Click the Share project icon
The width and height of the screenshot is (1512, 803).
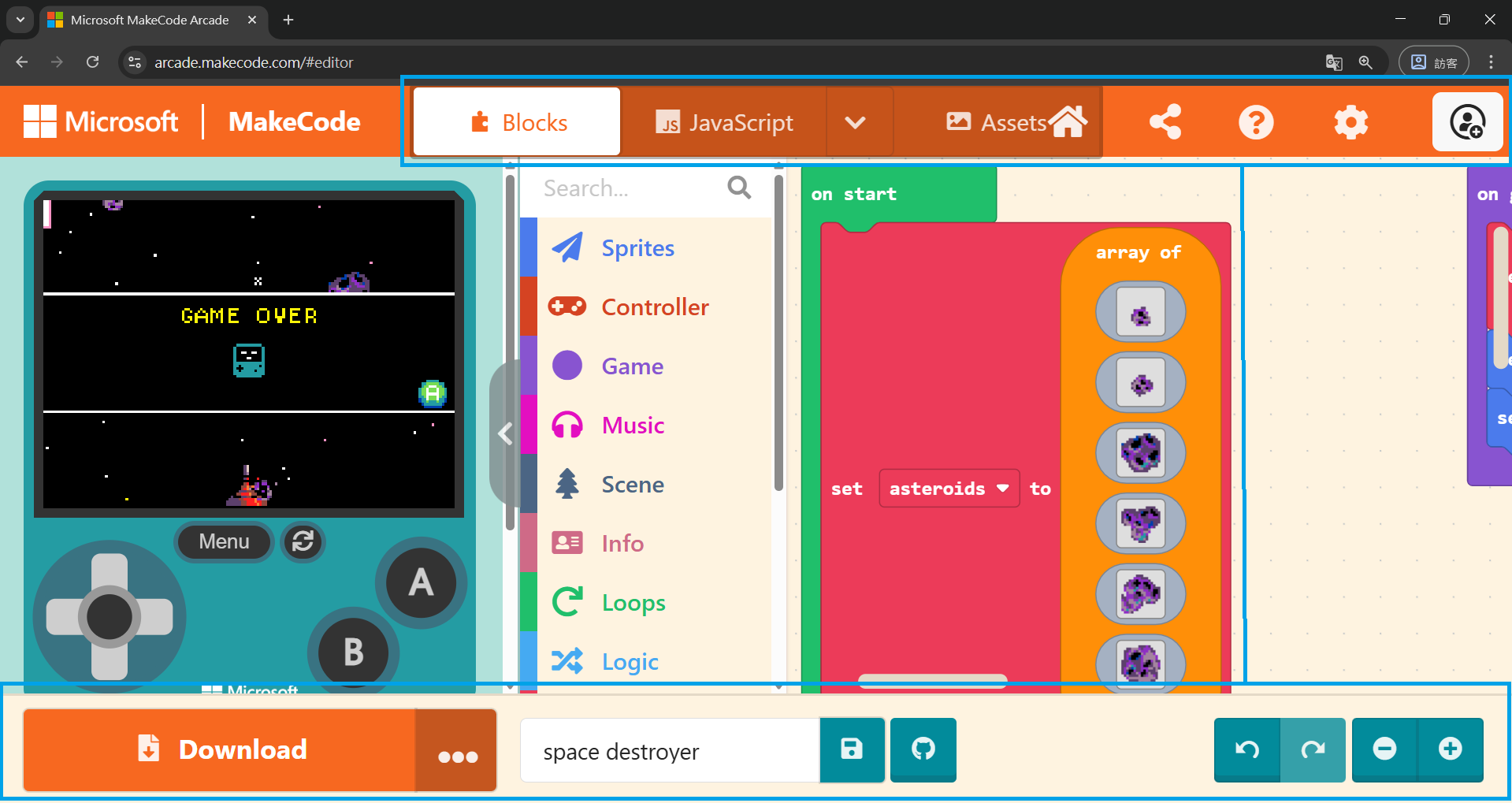pyautogui.click(x=1165, y=122)
